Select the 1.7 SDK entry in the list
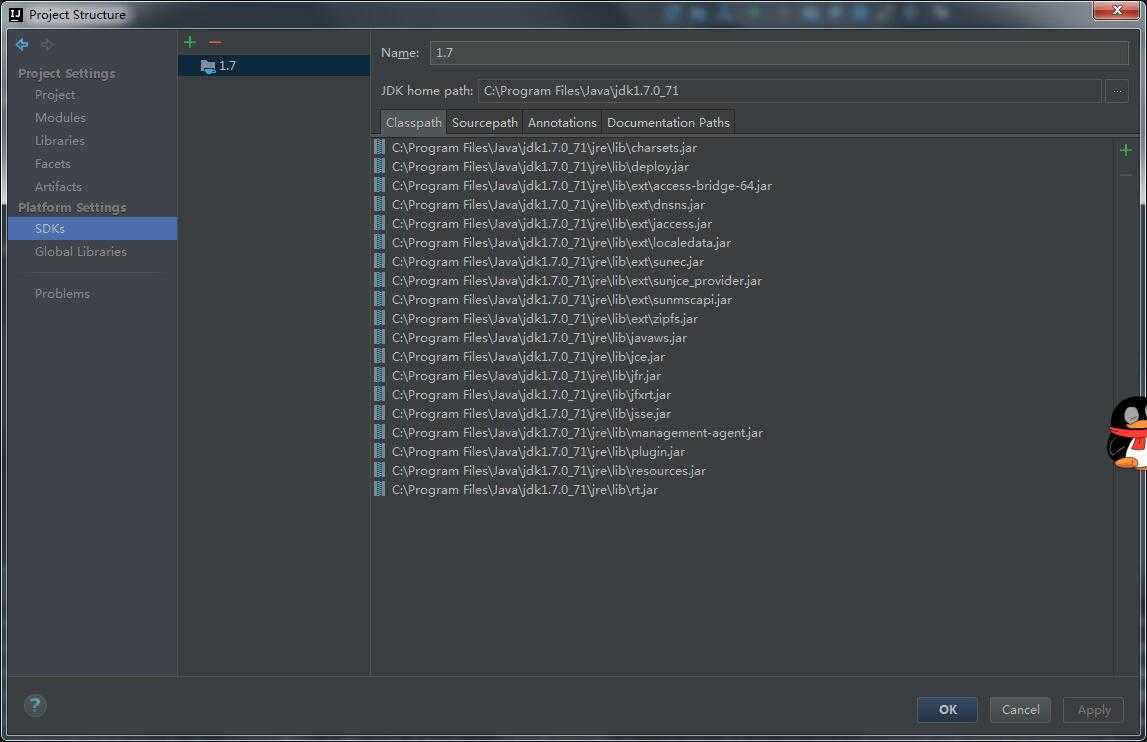 point(274,66)
